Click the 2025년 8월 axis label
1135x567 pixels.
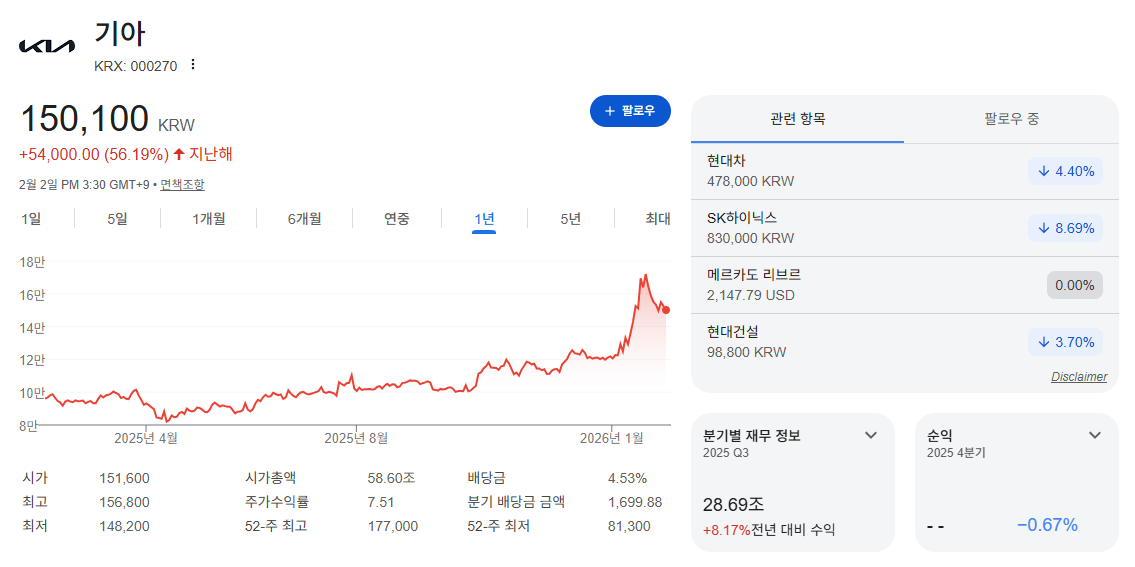point(356,438)
